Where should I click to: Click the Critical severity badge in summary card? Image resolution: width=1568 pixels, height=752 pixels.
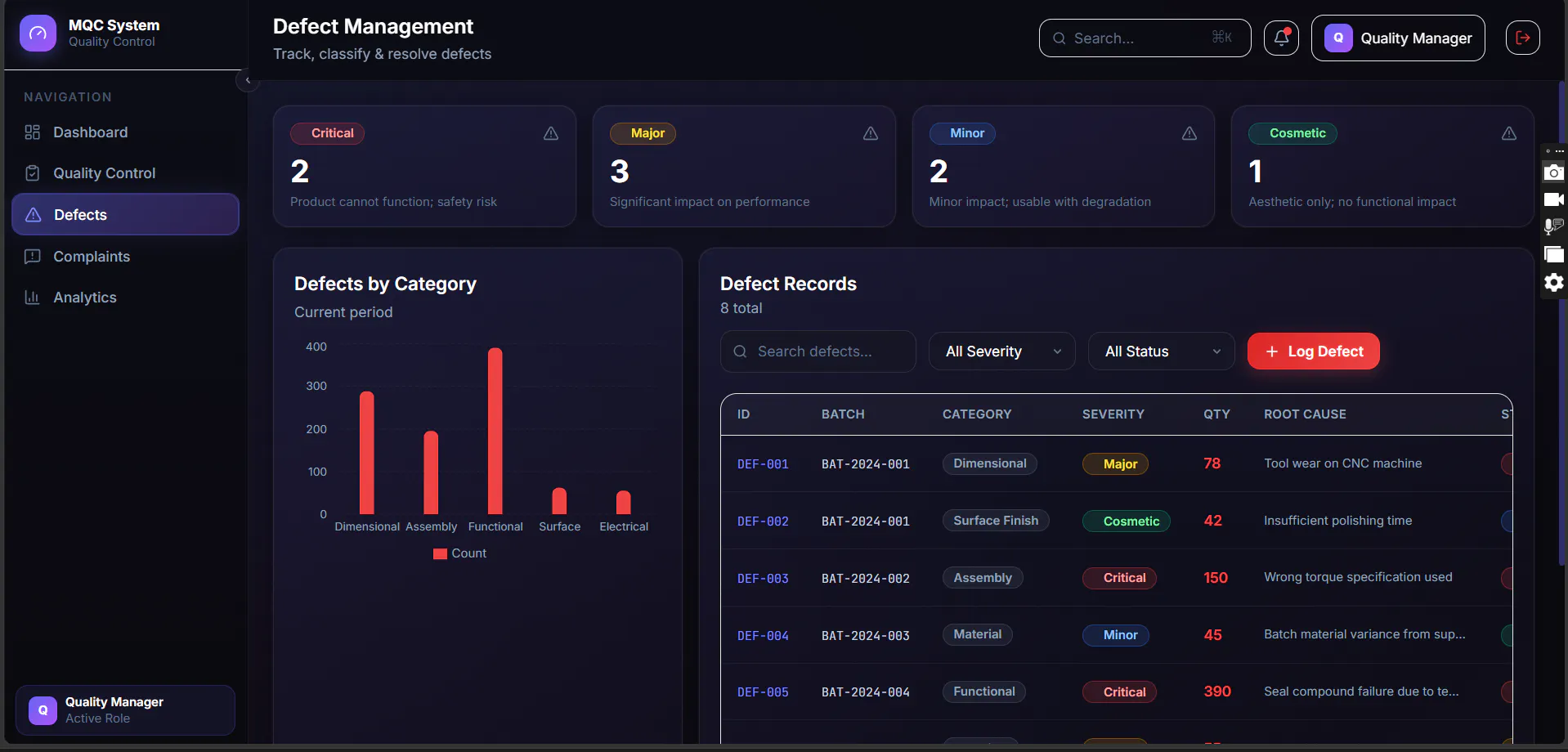pyautogui.click(x=327, y=133)
